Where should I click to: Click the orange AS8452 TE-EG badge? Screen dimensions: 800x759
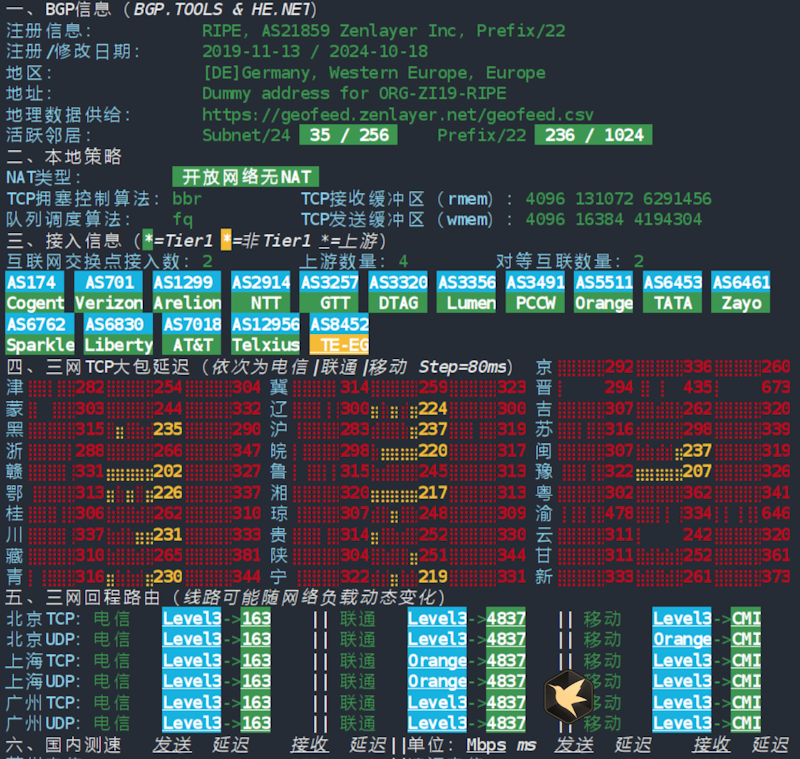(339, 335)
